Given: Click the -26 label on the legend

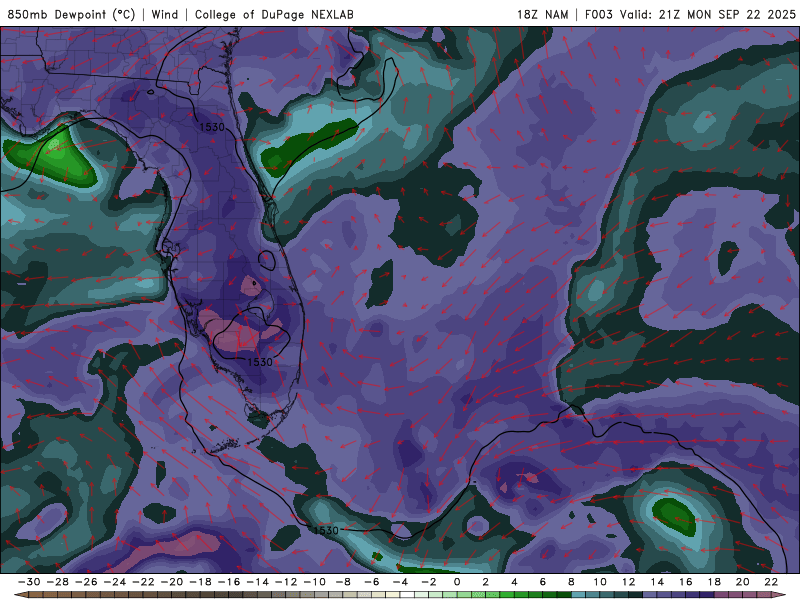Looking at the screenshot, I should pos(86,582).
